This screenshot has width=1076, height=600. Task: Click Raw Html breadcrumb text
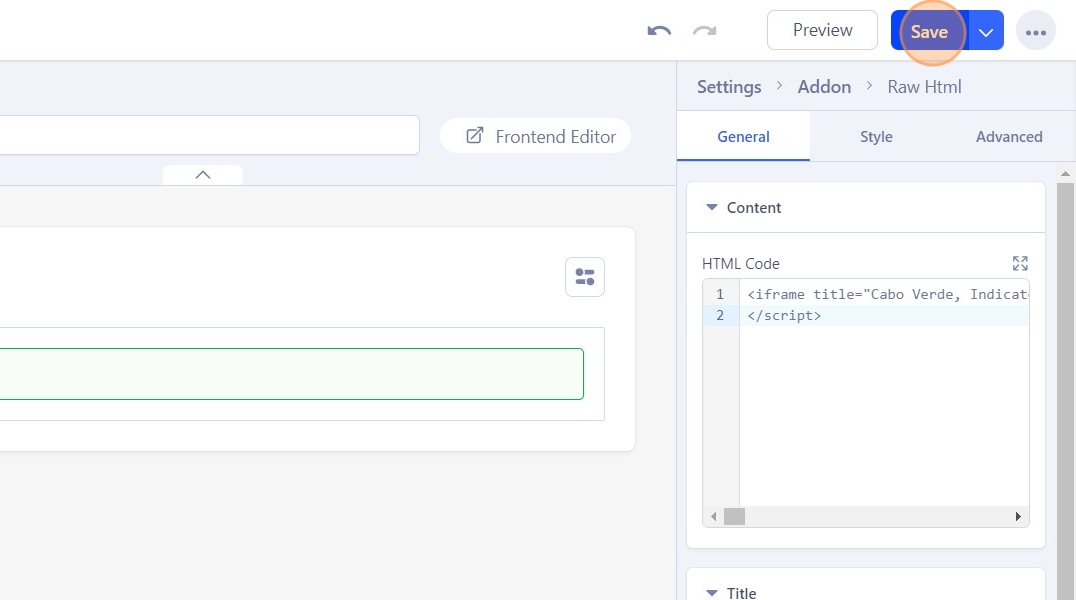pos(924,87)
